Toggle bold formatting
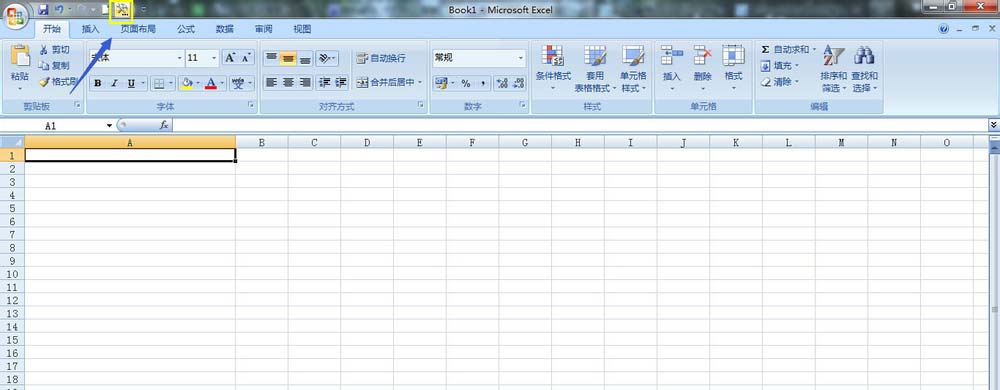Image resolution: width=1000 pixels, height=390 pixels. pos(98,83)
